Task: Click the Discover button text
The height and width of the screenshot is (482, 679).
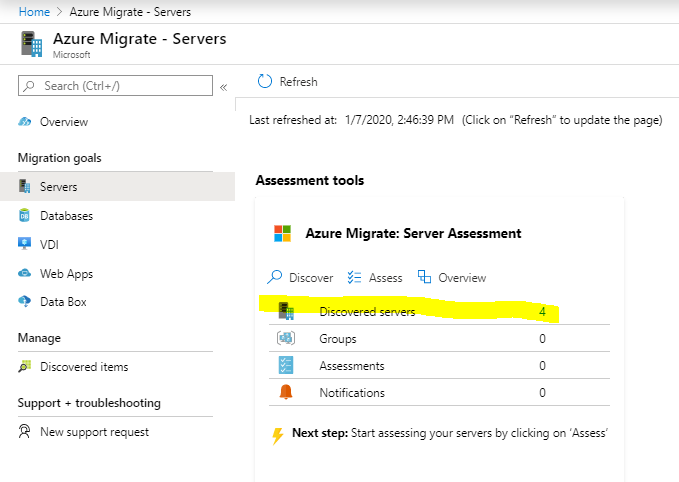Action: 311,278
